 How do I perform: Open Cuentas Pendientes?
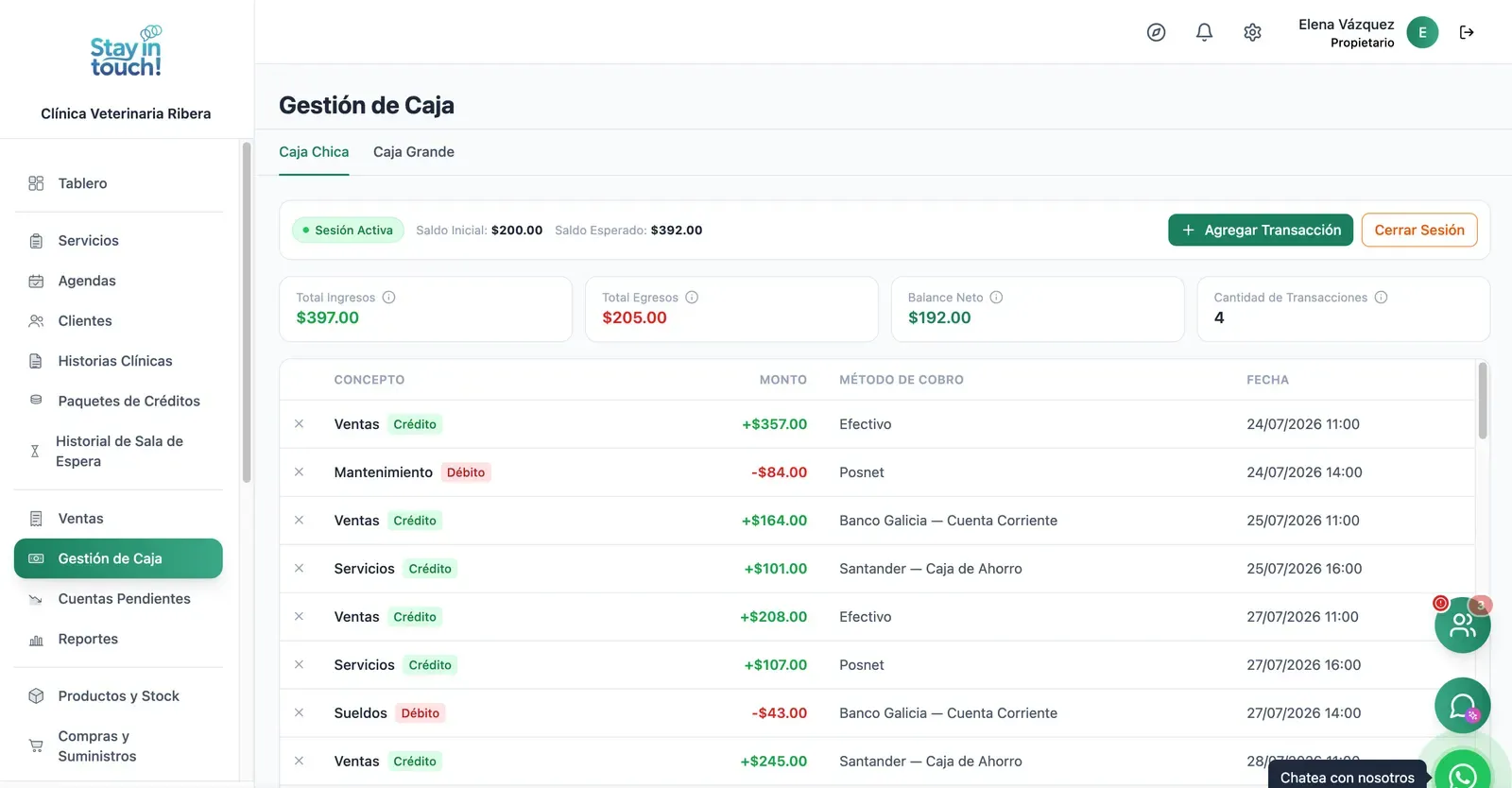tap(118, 599)
